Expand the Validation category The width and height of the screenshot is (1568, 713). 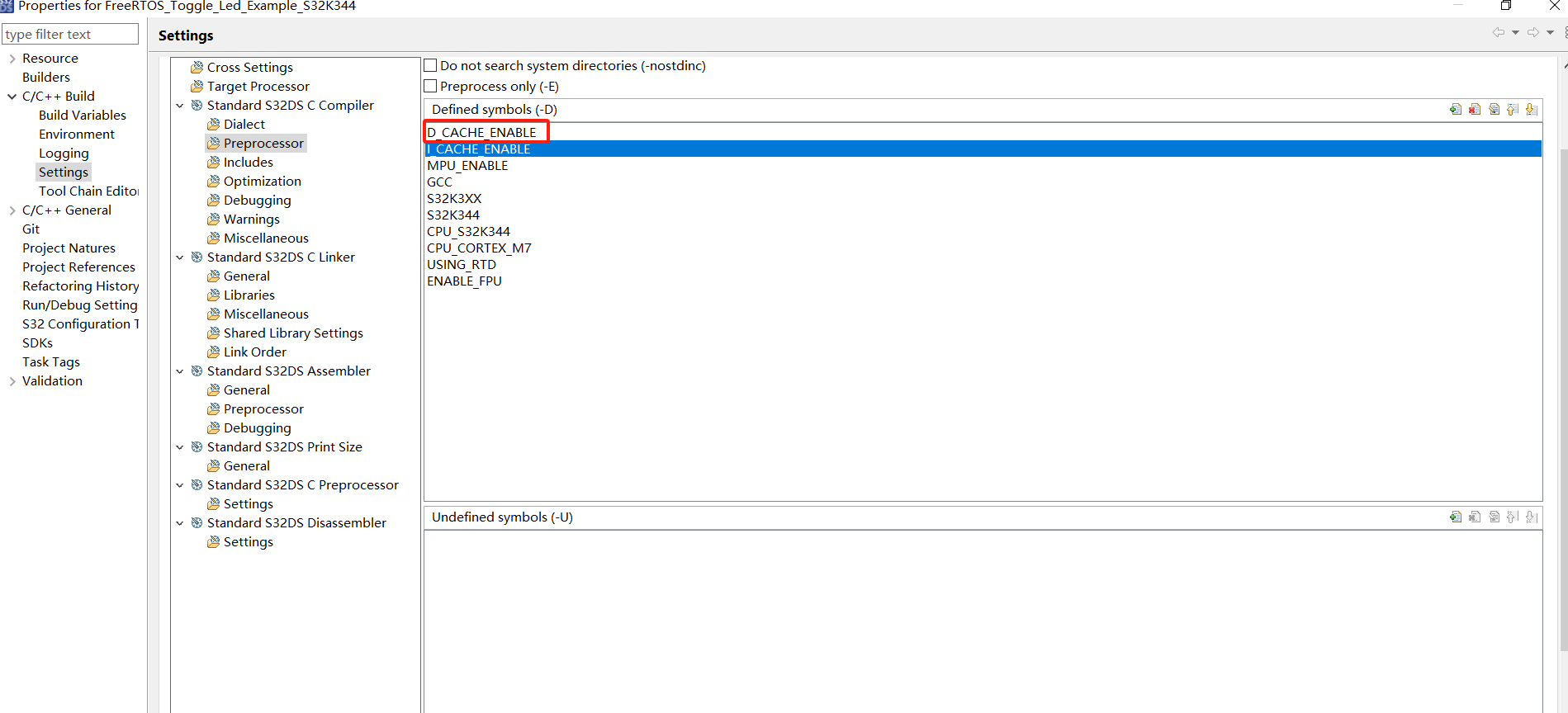(x=12, y=381)
